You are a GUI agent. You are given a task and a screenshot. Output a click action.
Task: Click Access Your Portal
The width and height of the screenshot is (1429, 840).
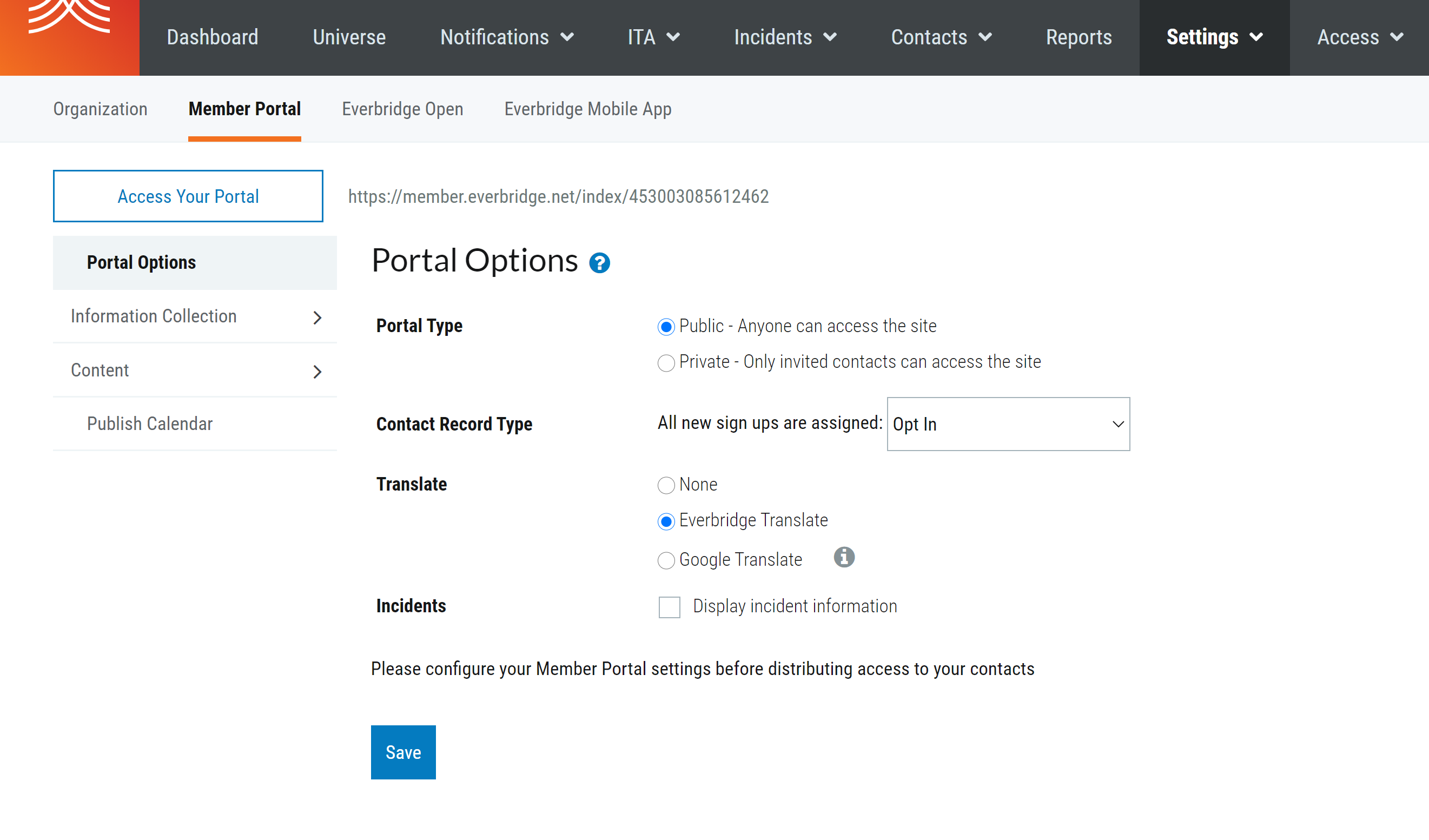click(188, 196)
